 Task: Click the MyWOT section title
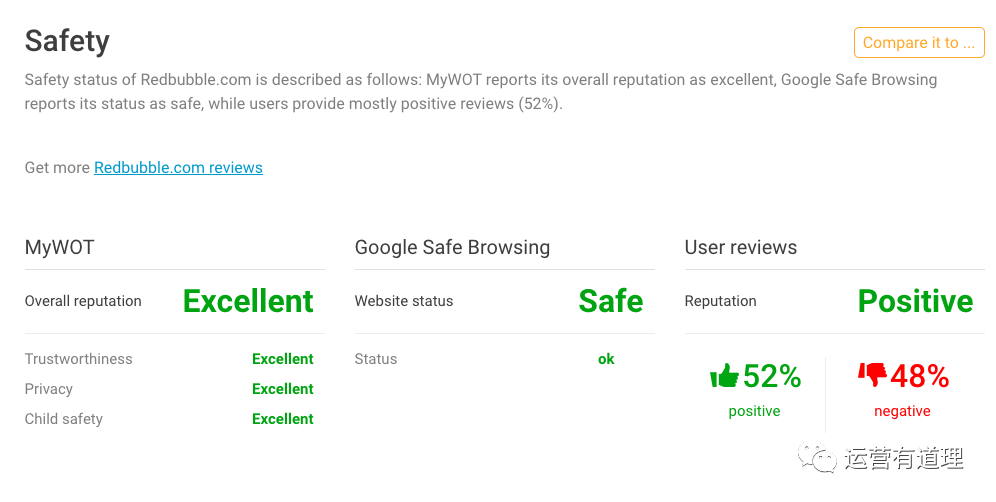click(x=60, y=247)
